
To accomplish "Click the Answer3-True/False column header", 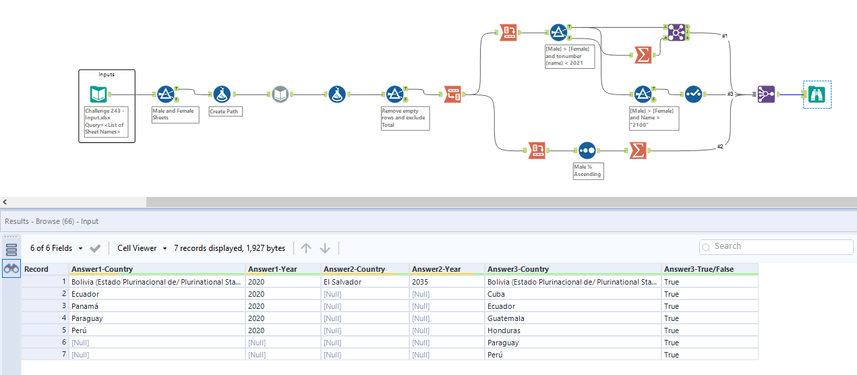I will click(x=709, y=269).
